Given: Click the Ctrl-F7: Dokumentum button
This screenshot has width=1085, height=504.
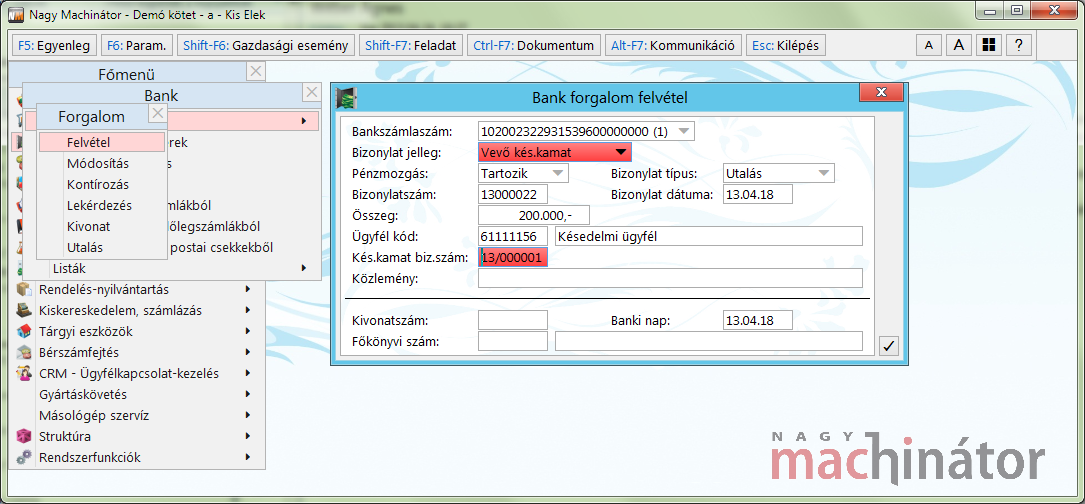Looking at the screenshot, I should pos(534,46).
